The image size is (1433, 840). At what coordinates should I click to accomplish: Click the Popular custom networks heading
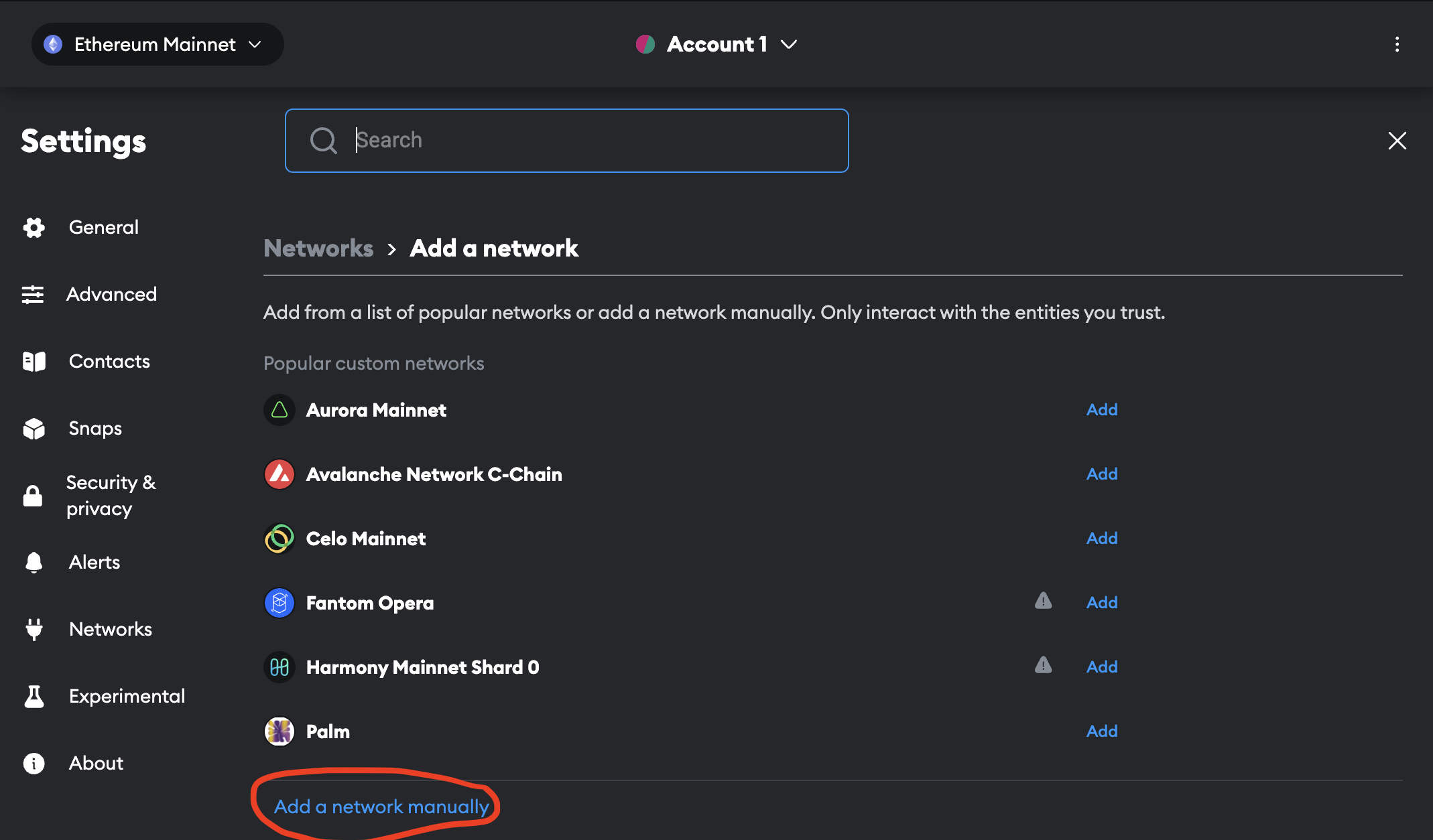click(374, 363)
